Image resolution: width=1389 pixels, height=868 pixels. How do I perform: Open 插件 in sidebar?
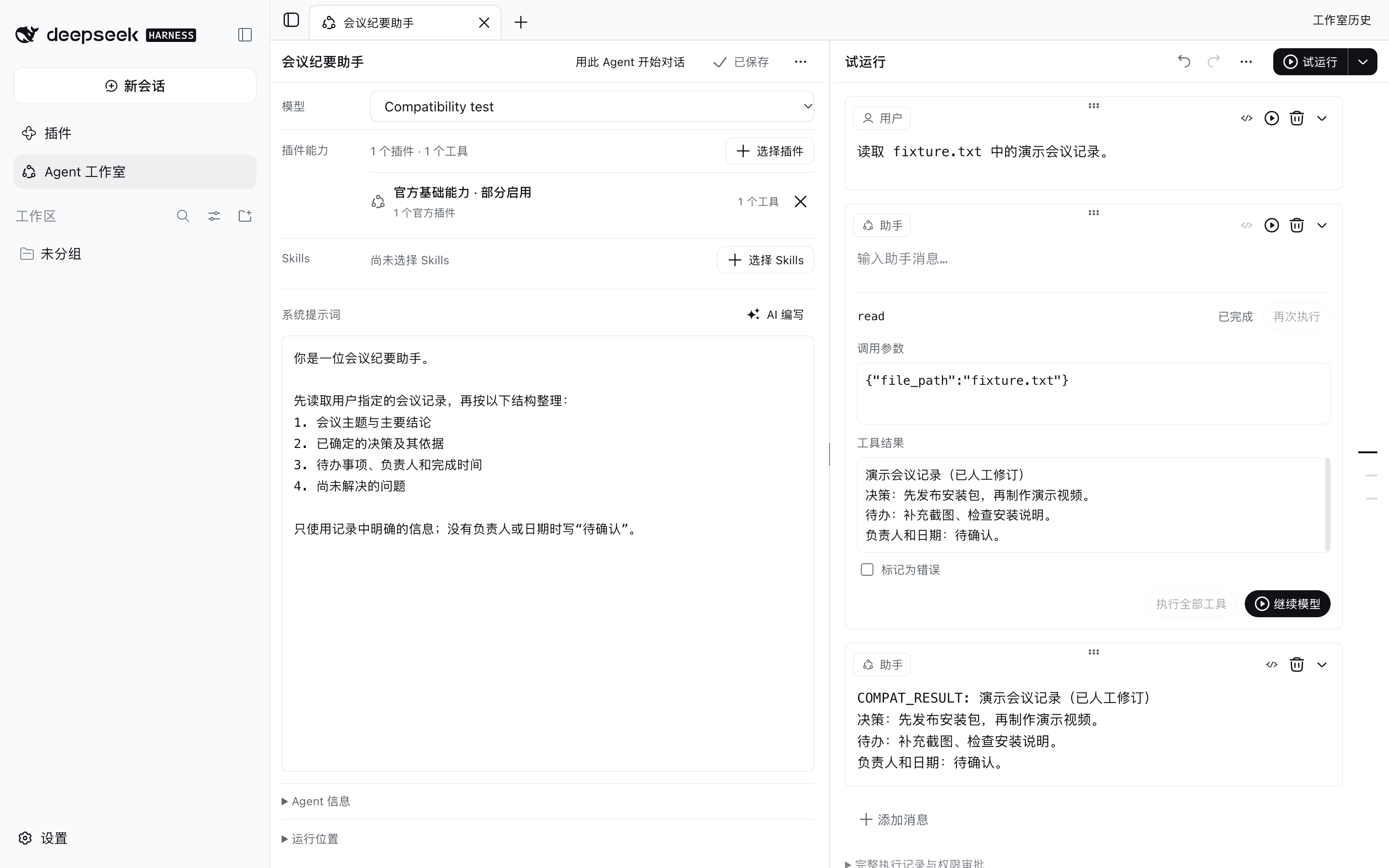pos(135,133)
